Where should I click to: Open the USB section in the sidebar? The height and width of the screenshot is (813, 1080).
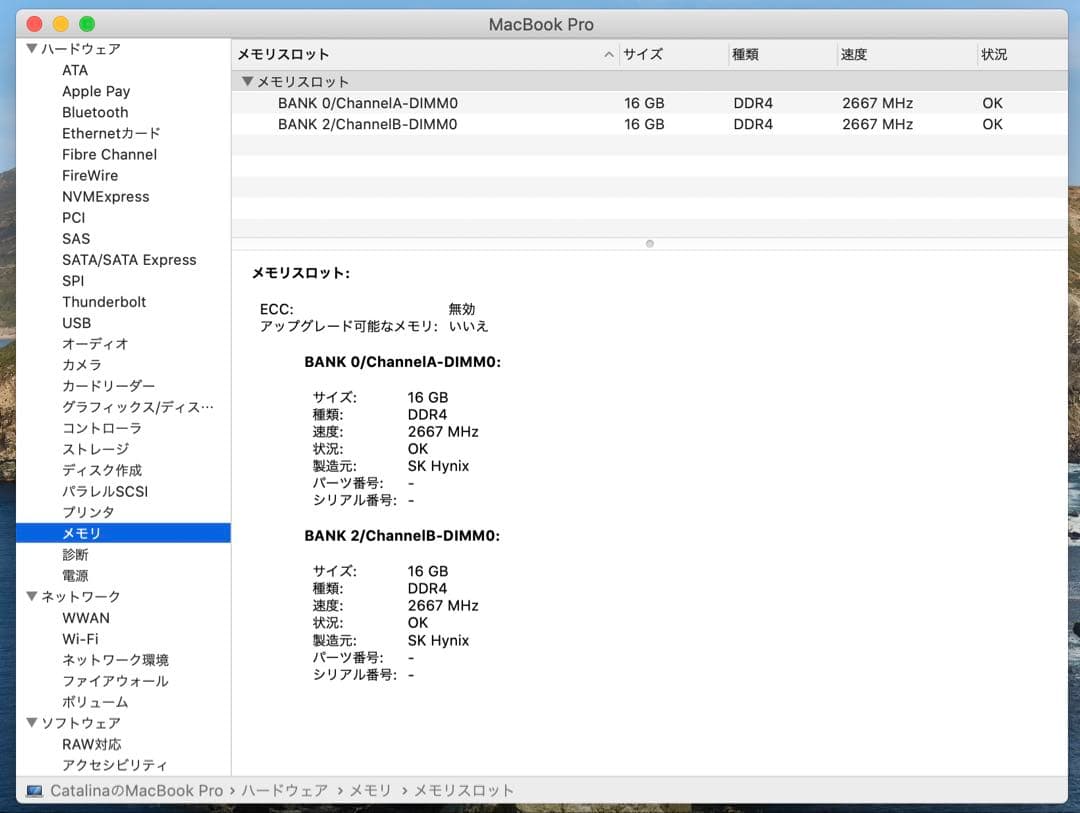pos(77,323)
